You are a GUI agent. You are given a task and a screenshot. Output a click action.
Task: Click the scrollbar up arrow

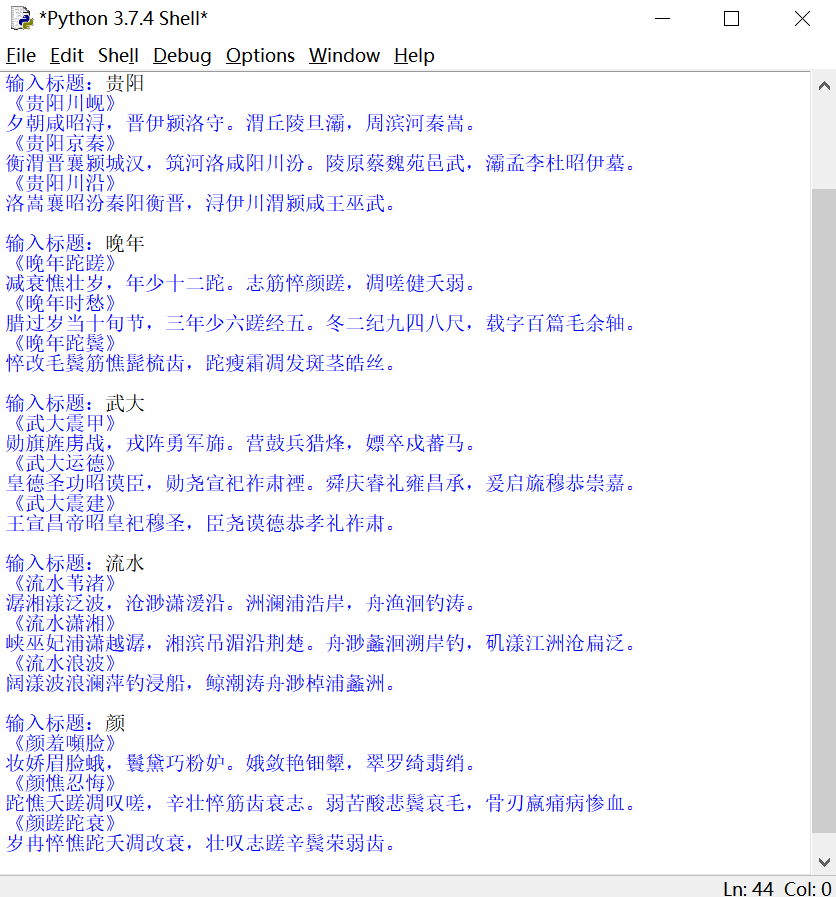pyautogui.click(x=824, y=86)
